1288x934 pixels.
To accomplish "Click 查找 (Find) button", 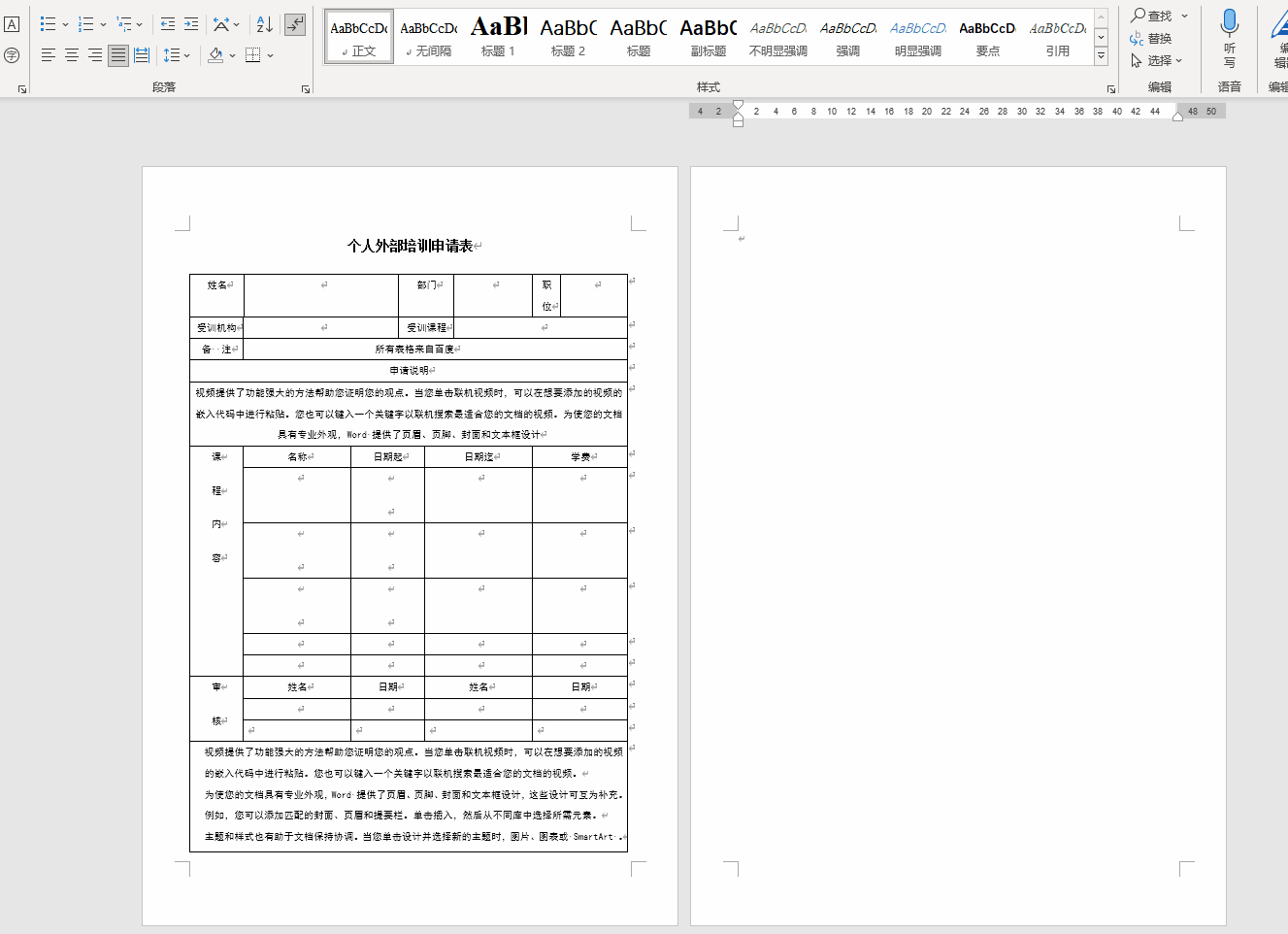I will pyautogui.click(x=1152, y=16).
